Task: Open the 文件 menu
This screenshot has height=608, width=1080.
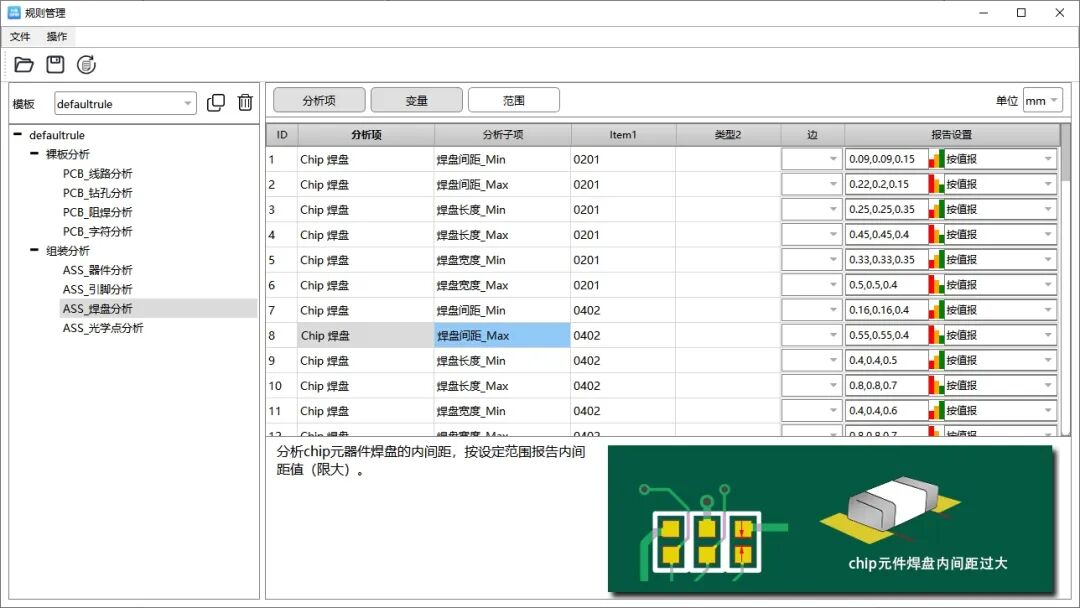Action: [20, 37]
